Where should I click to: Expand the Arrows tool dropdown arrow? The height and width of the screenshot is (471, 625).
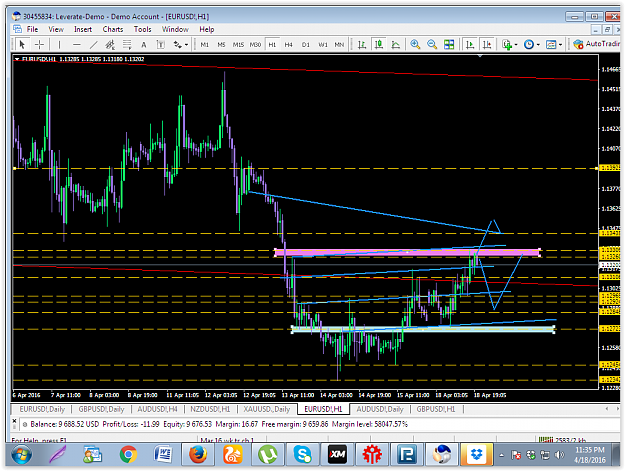click(186, 45)
